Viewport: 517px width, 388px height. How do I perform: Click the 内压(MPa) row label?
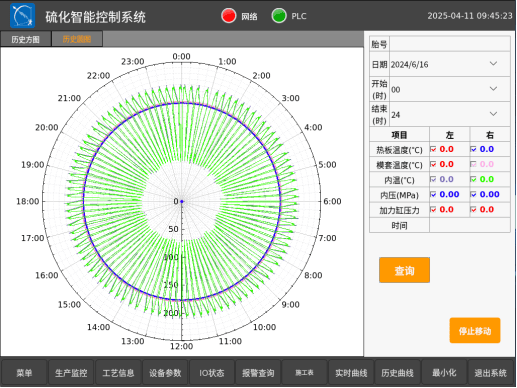399,195
